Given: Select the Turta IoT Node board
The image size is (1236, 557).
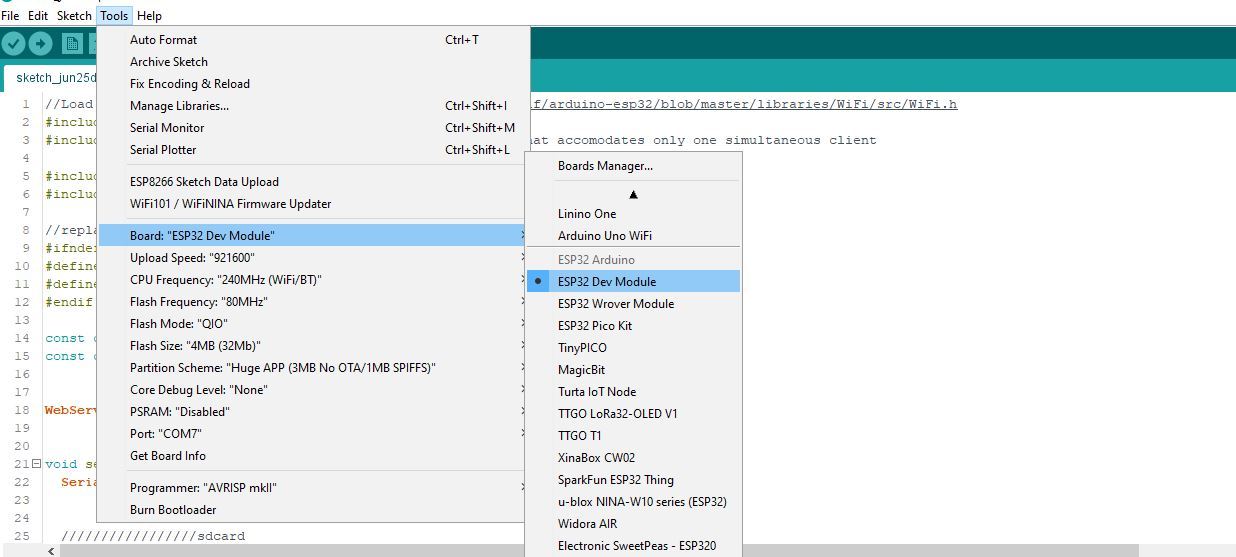Looking at the screenshot, I should pyautogui.click(x=633, y=392).
